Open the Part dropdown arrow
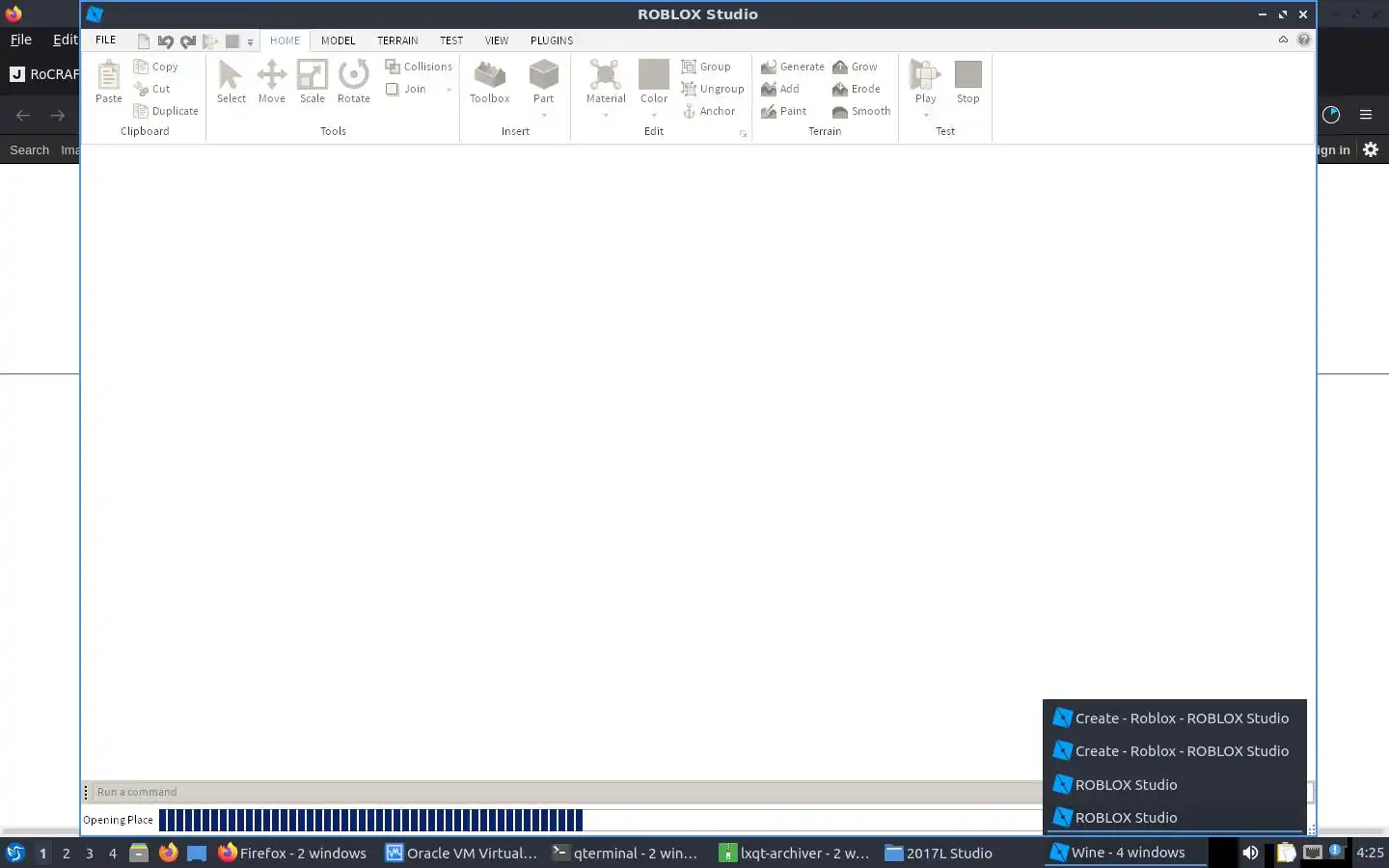Image resolution: width=1389 pixels, height=868 pixels. 544,116
